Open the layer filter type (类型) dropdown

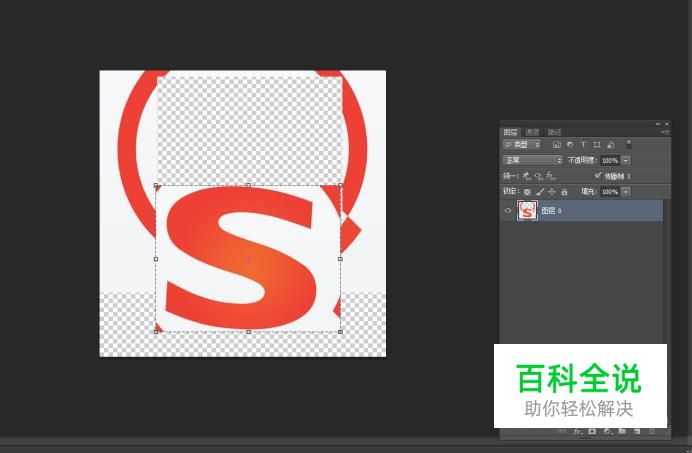(x=522, y=144)
